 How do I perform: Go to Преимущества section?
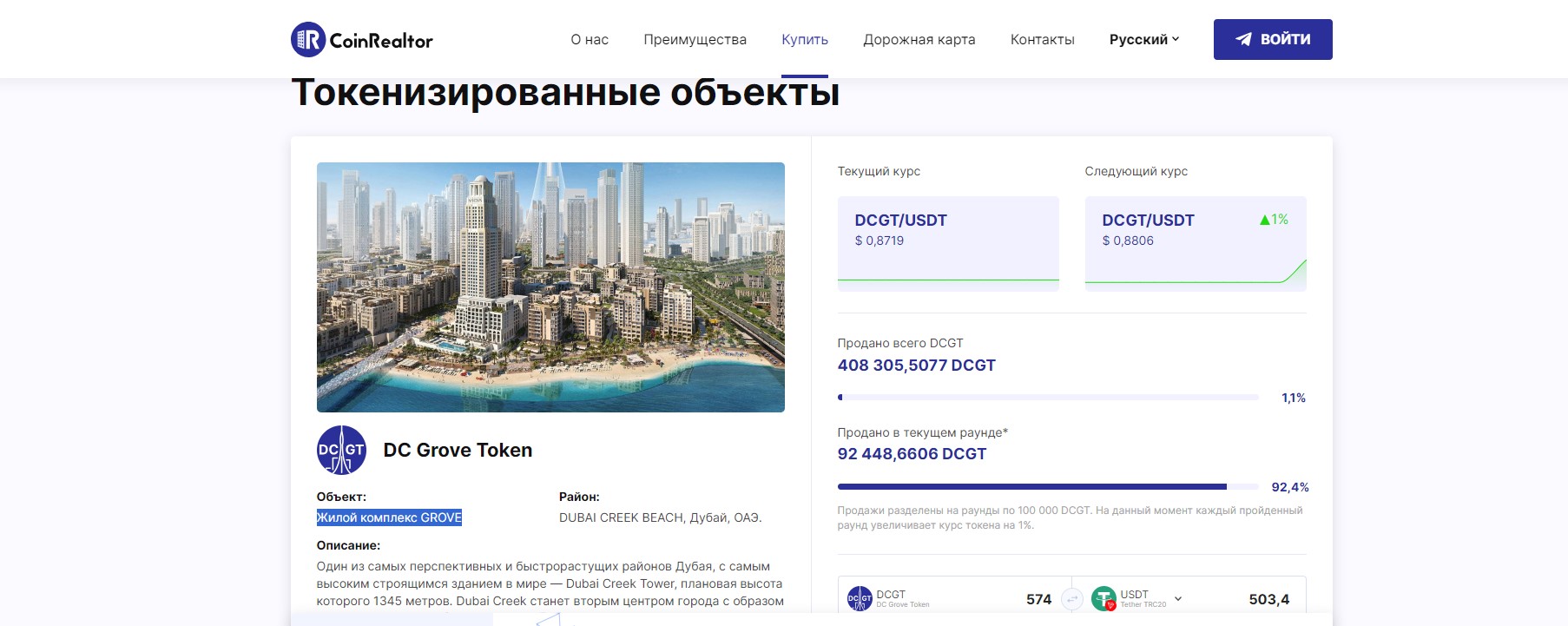click(x=695, y=40)
